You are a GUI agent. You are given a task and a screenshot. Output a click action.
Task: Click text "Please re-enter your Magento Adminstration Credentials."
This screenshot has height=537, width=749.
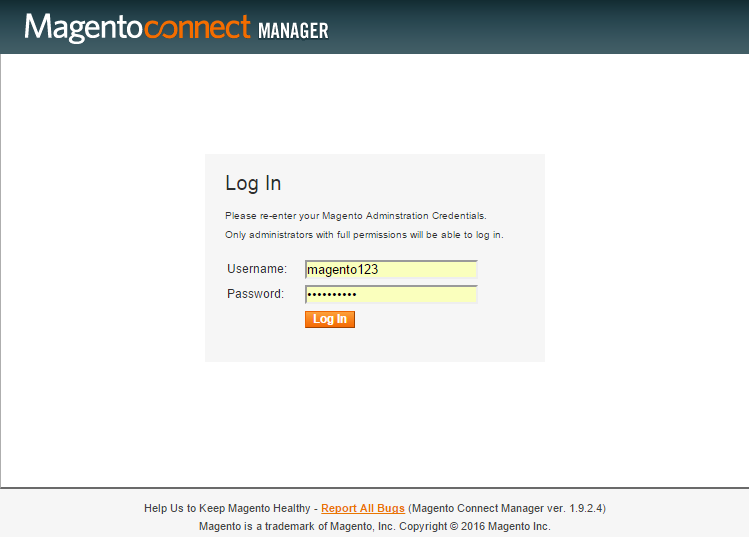point(356,216)
